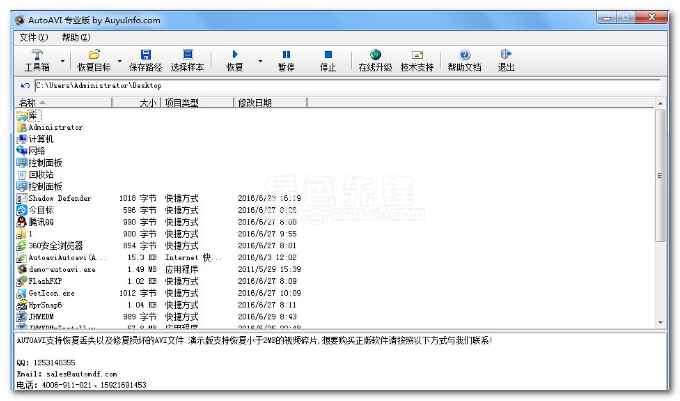Click the 选择样本 toolbar icon

[187, 54]
